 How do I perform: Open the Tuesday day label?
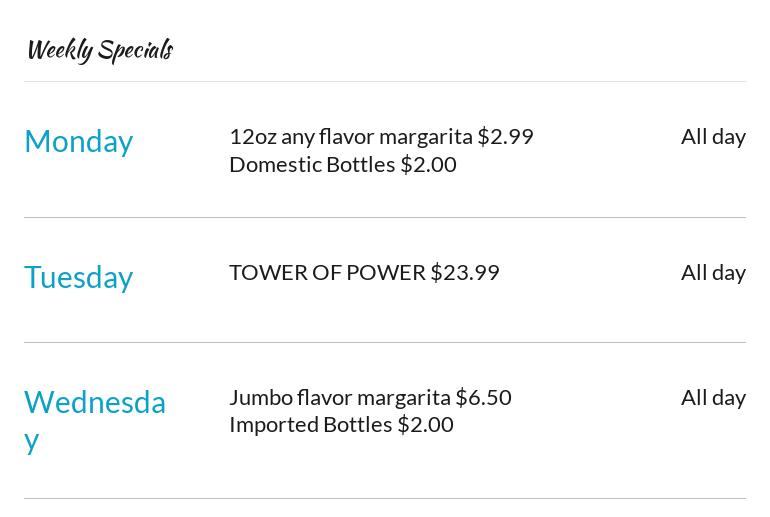[78, 277]
